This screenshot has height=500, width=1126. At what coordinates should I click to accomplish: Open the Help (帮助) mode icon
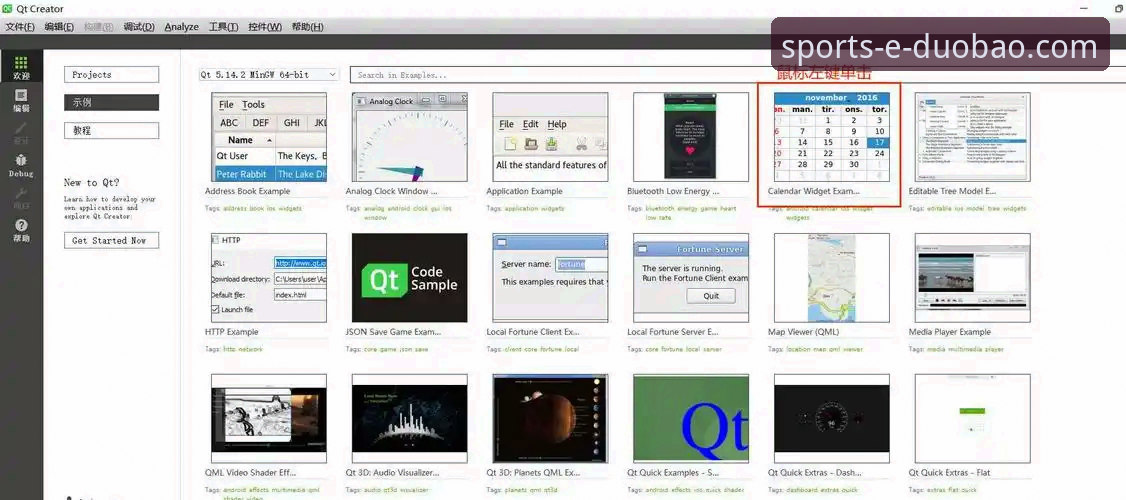22,231
